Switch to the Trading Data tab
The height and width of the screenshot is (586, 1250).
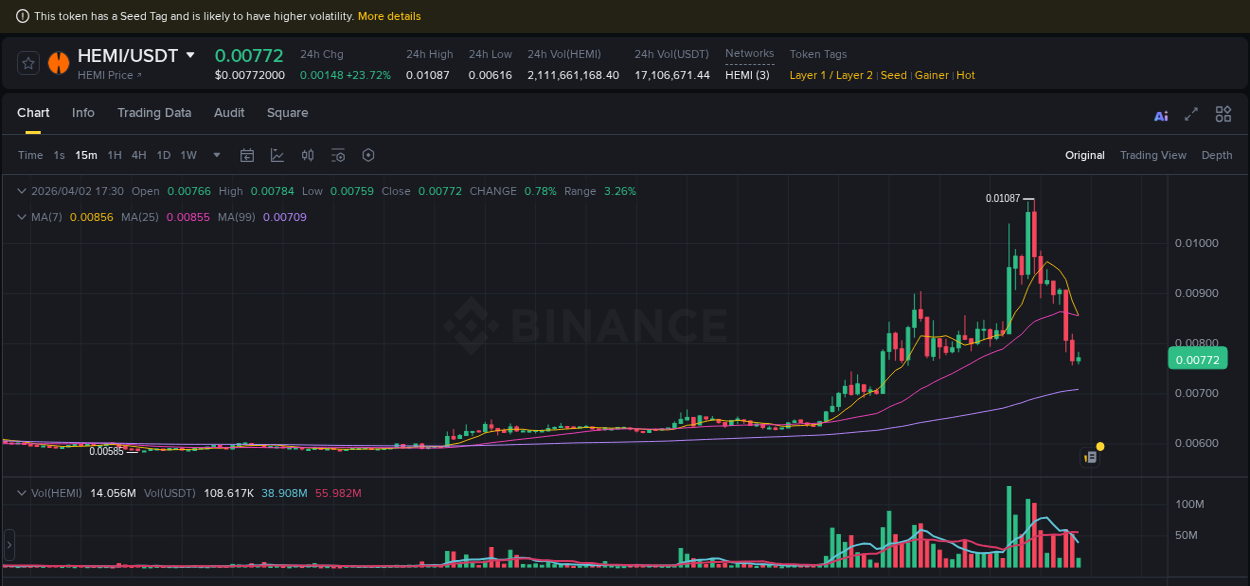tap(154, 113)
